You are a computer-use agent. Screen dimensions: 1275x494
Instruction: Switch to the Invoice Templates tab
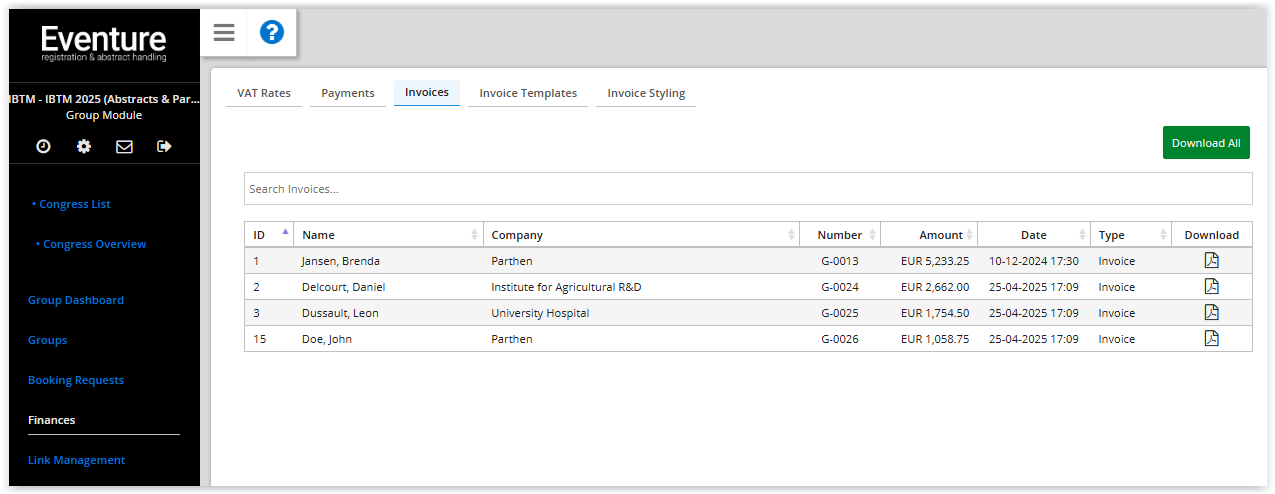pyautogui.click(x=528, y=93)
